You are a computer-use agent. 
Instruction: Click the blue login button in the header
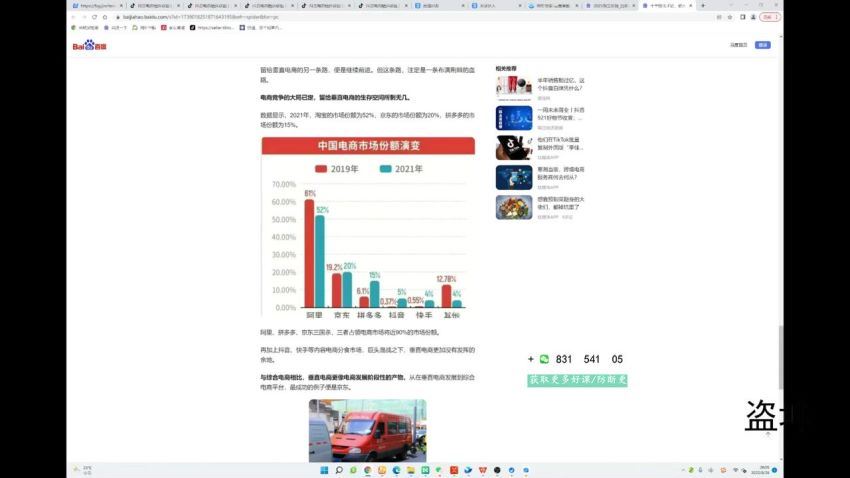[763, 45]
